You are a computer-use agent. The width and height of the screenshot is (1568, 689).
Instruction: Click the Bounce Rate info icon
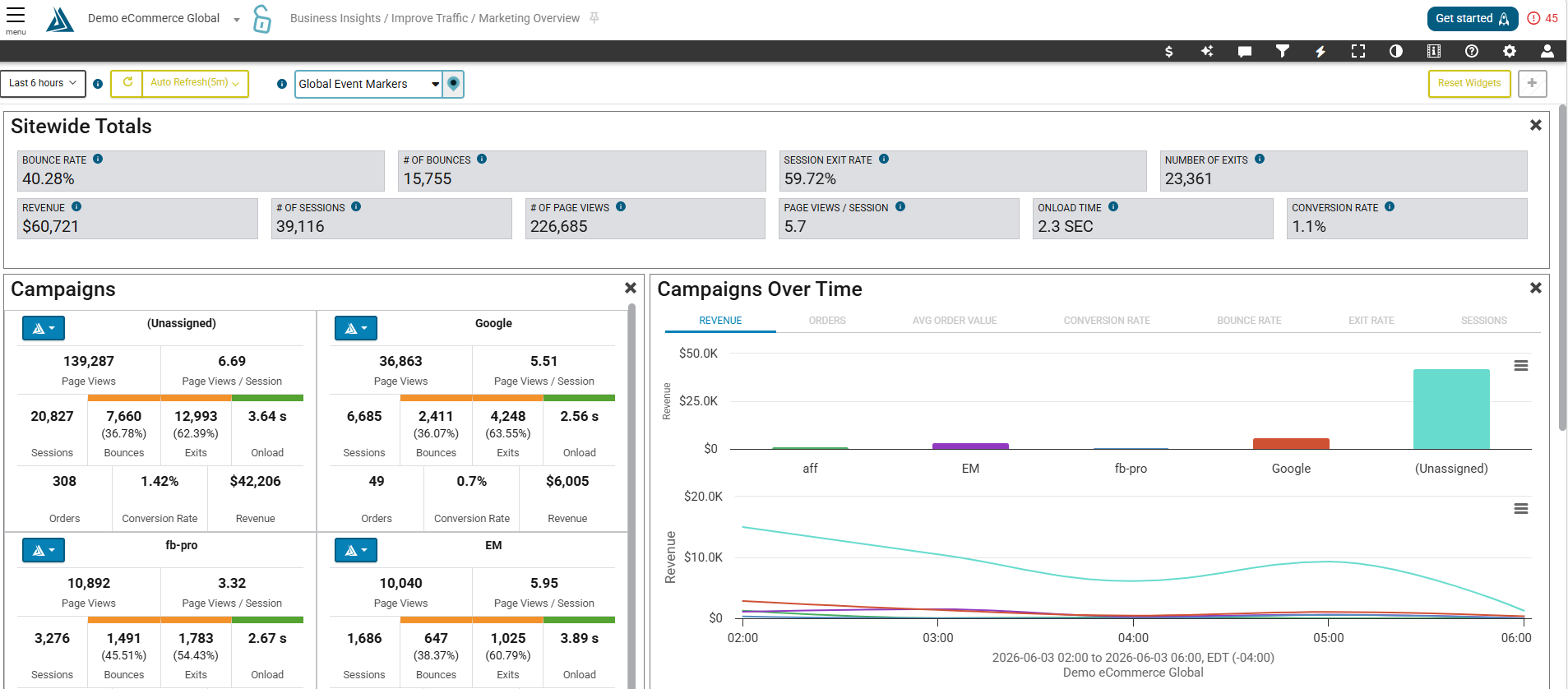coord(98,159)
